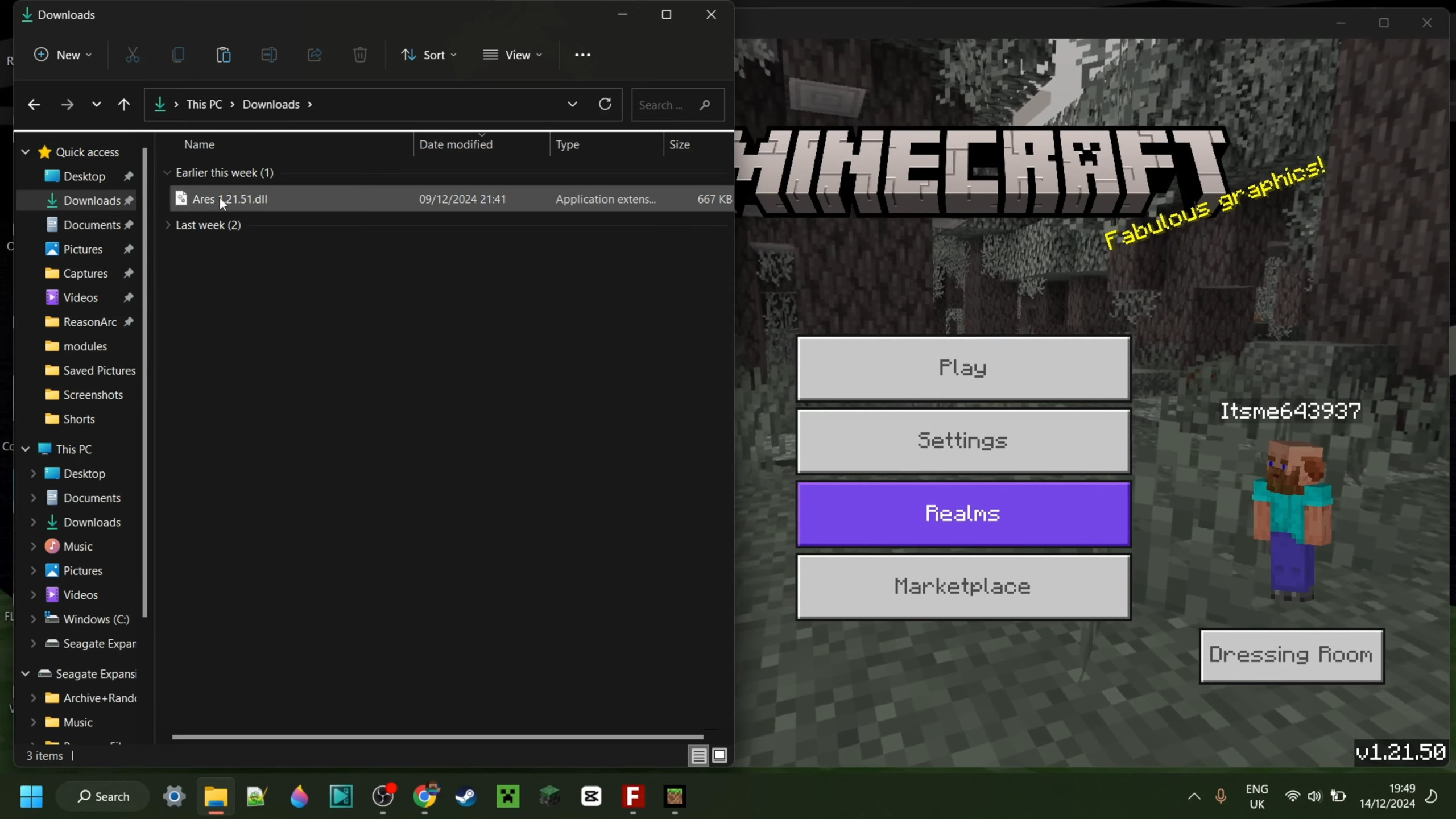The height and width of the screenshot is (819, 1456).
Task: Open Captures folder in sidebar
Action: (85, 274)
